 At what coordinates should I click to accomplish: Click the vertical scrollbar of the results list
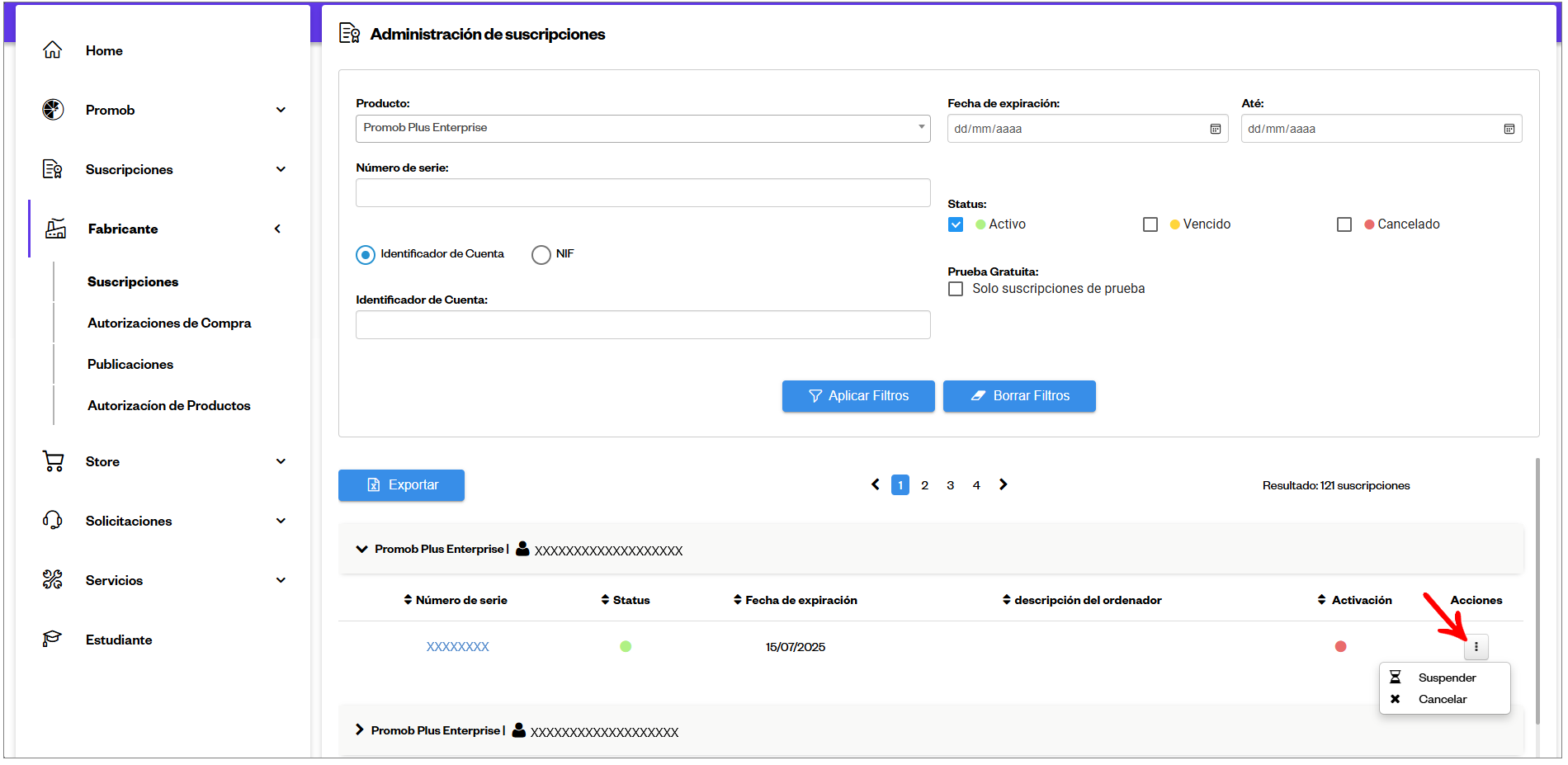[1537, 591]
